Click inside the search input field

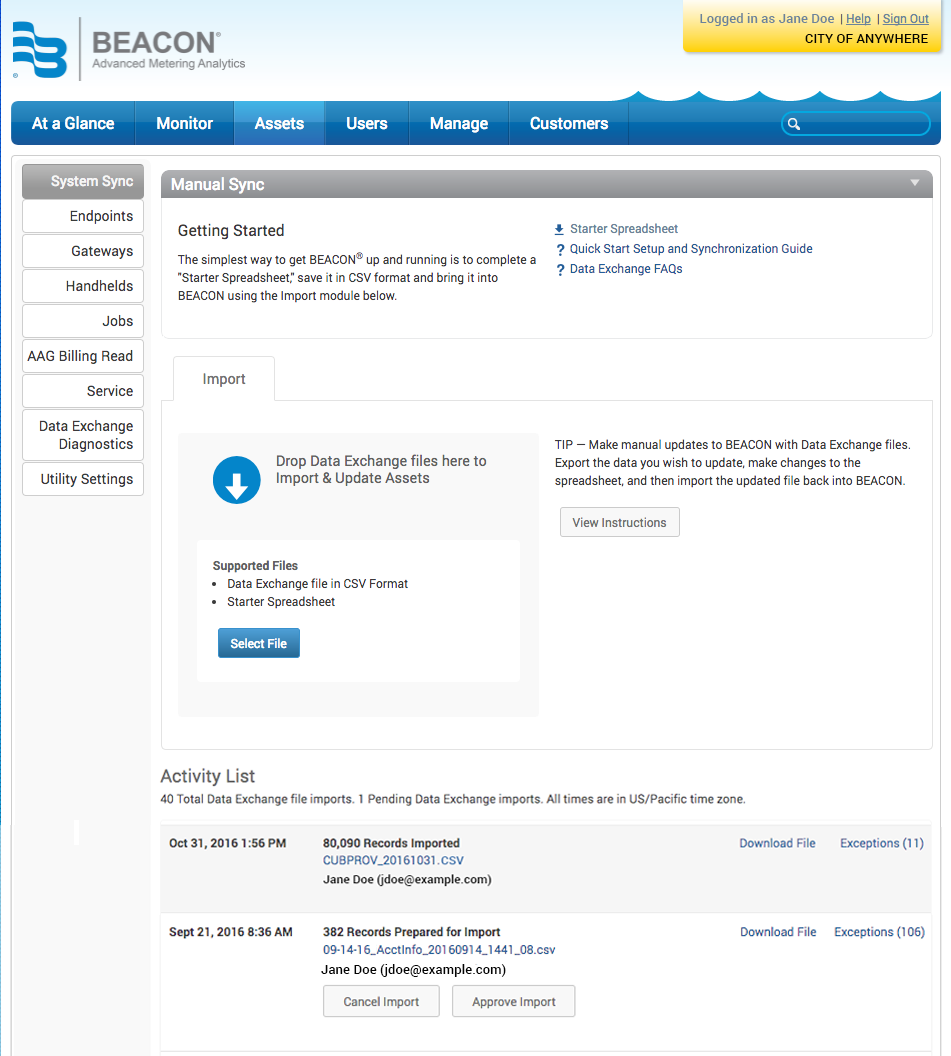(x=860, y=123)
